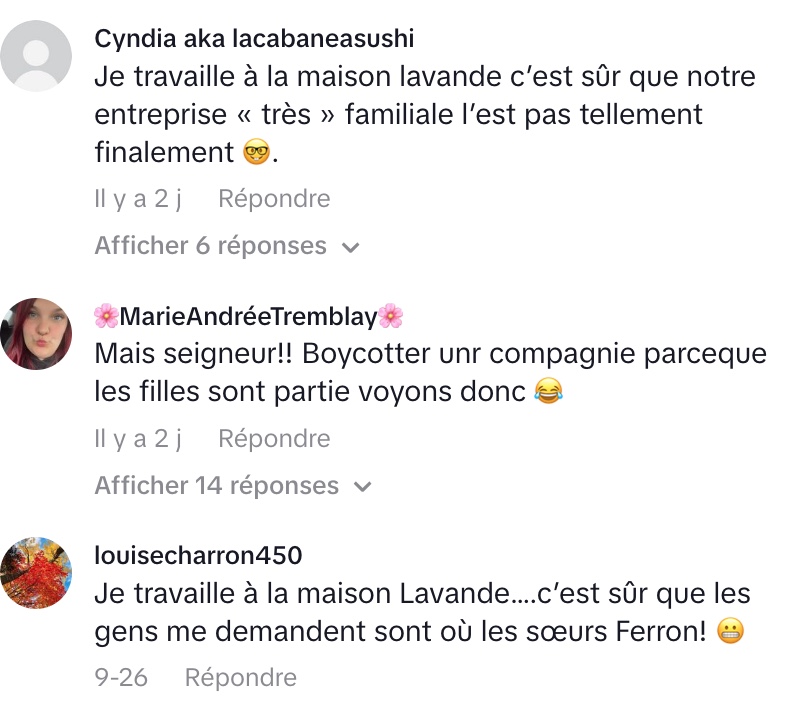
Task: Click Répondre under Cyndia's comment
Action: [274, 199]
